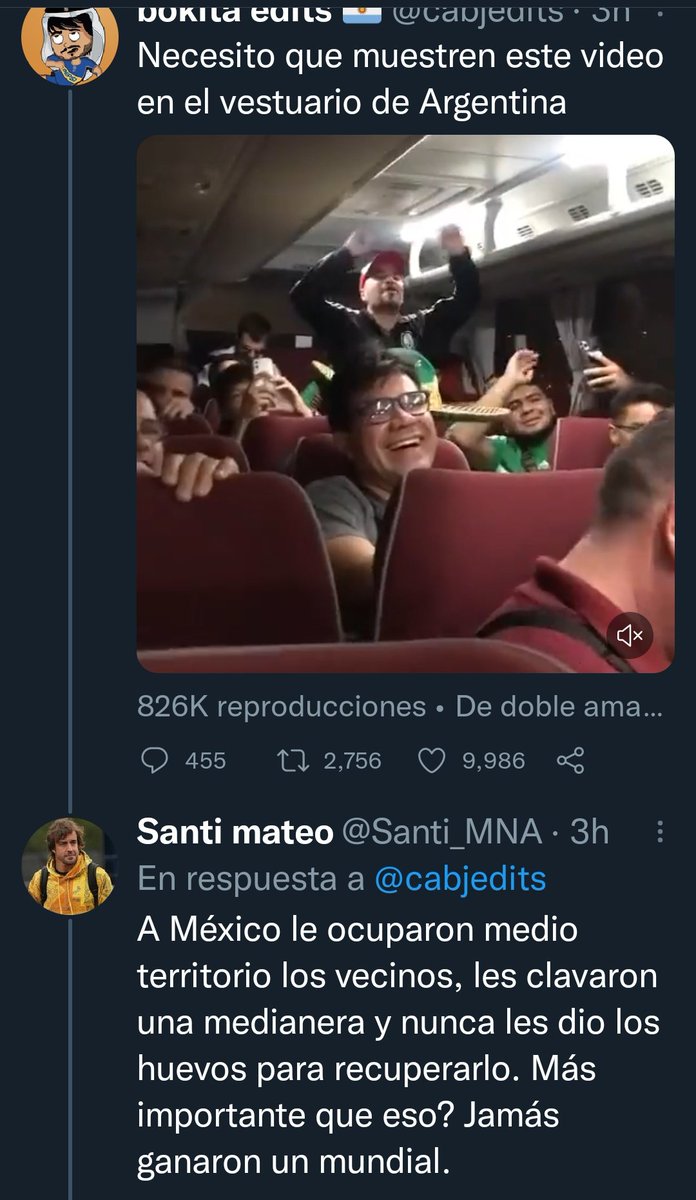
Task: Open the bokita edits profile avatar
Action: pos(69,42)
